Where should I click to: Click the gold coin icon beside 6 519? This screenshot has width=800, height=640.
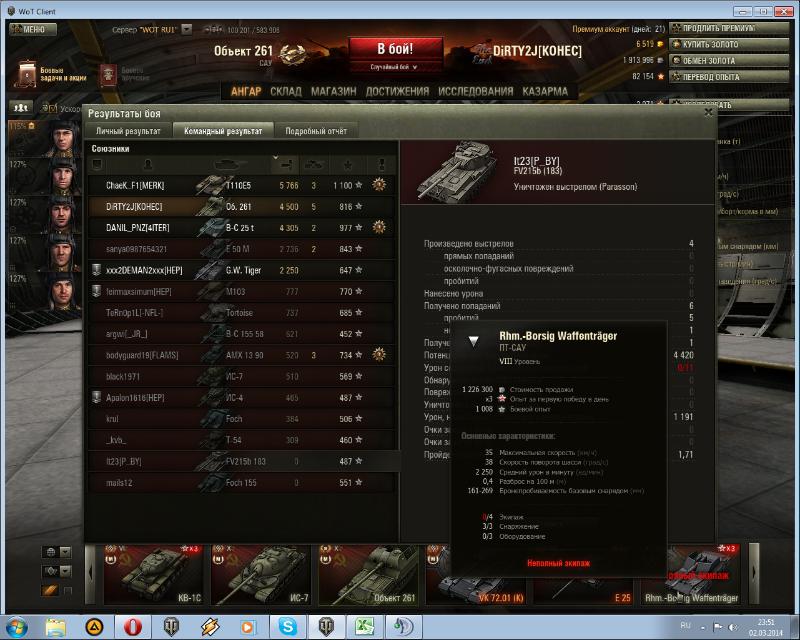(660, 44)
